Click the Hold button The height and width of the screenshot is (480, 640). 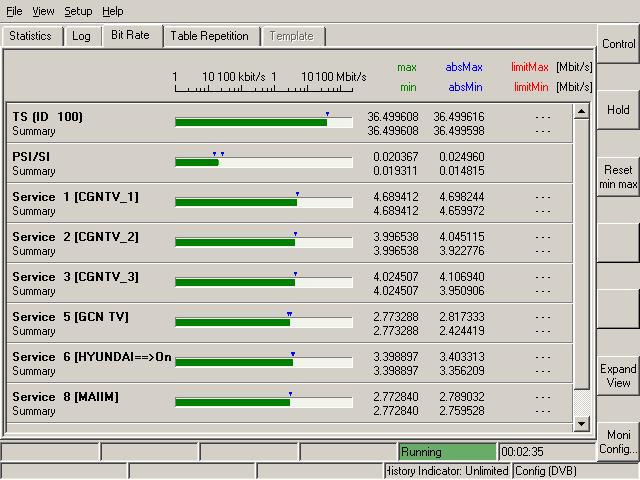[x=618, y=110]
